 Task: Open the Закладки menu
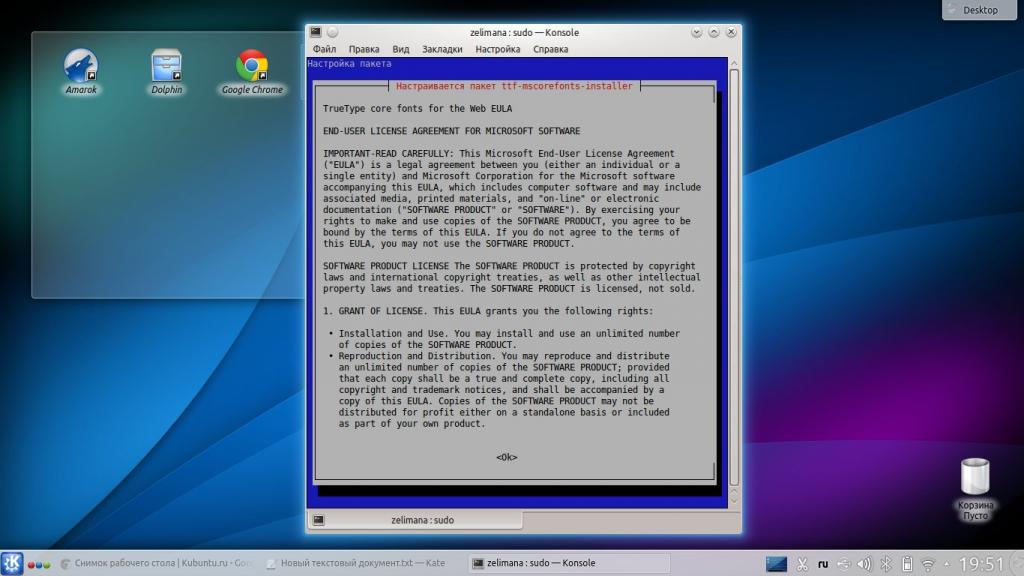[442, 49]
